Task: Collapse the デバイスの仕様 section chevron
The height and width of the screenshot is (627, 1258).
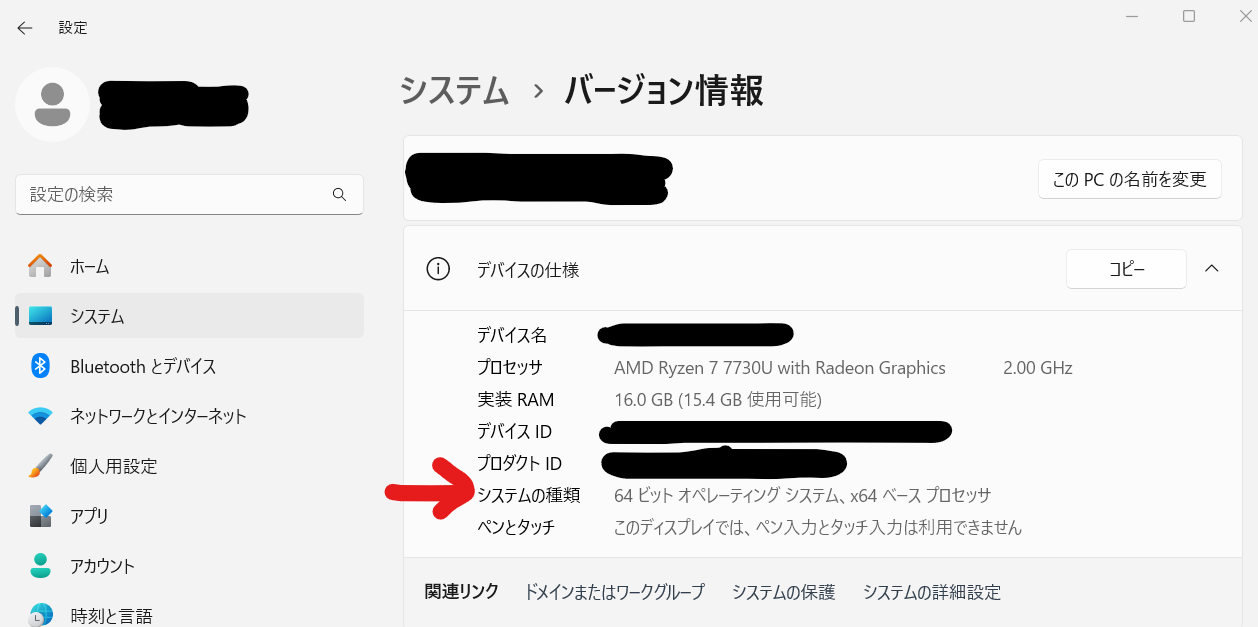Action: coord(1211,269)
